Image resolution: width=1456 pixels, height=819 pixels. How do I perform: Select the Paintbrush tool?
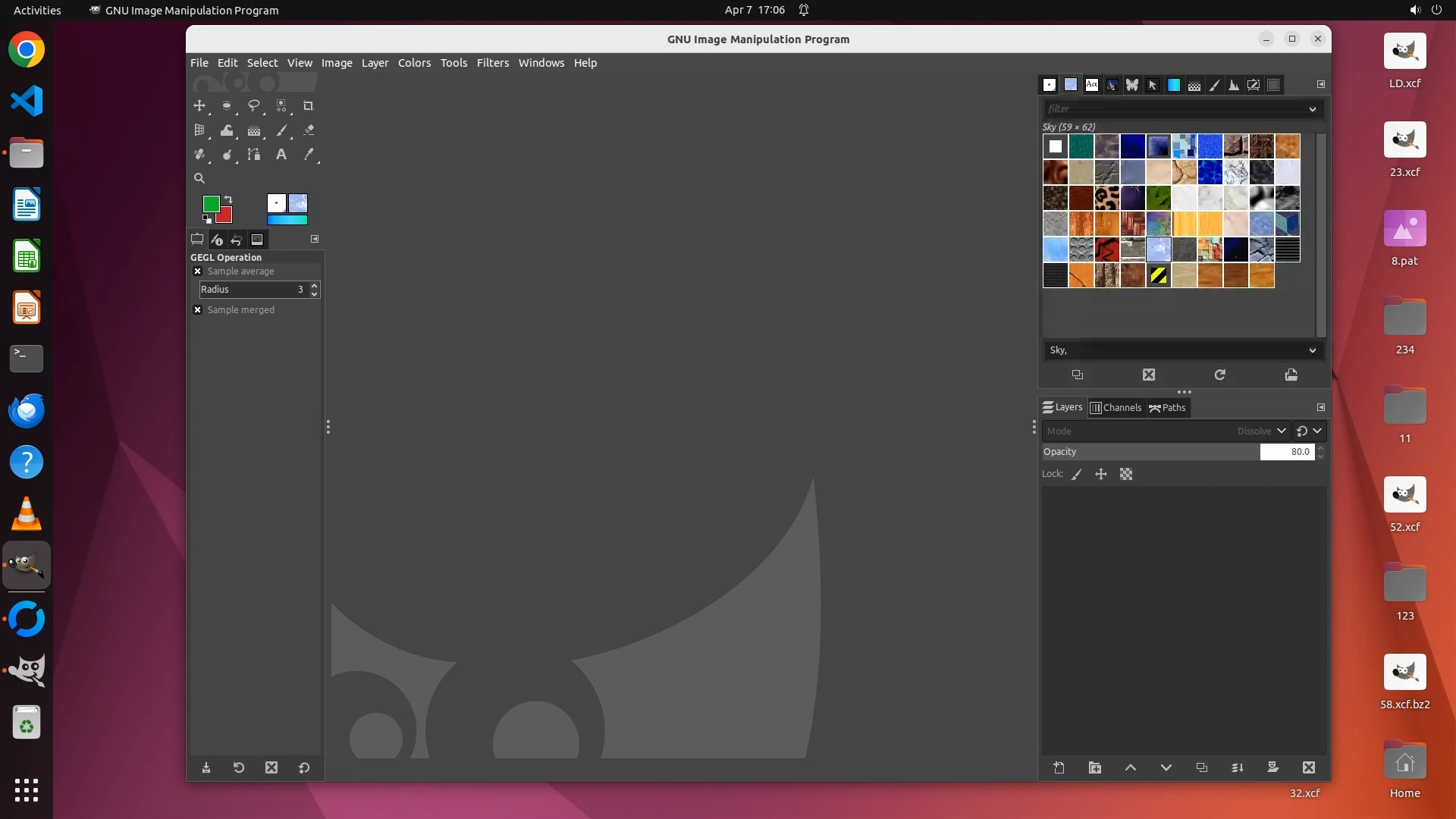pyautogui.click(x=281, y=130)
